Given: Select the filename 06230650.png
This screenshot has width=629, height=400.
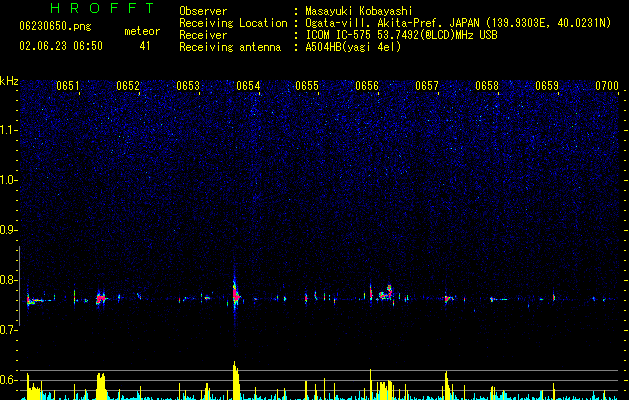Looking at the screenshot, I should coord(55,27).
